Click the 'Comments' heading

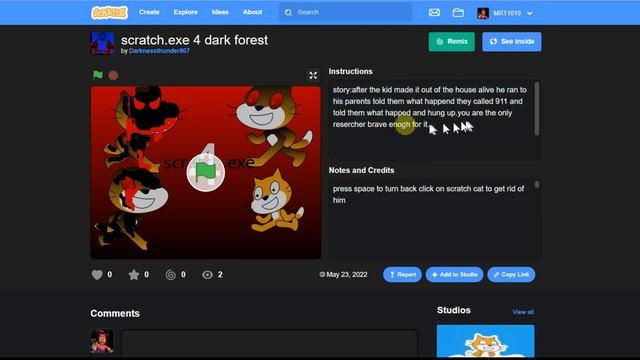click(115, 313)
